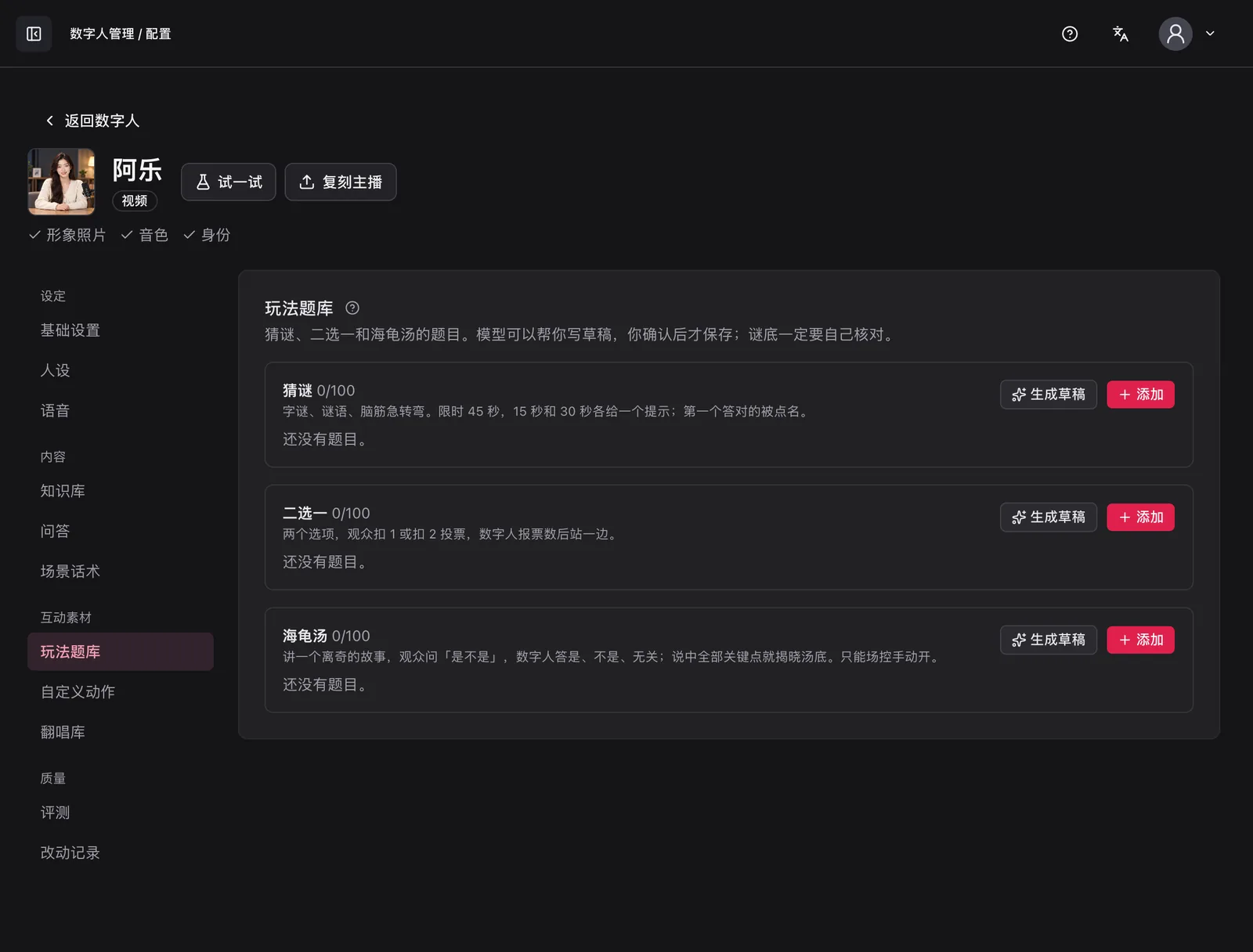Expand account dropdown chevron

tap(1210, 34)
